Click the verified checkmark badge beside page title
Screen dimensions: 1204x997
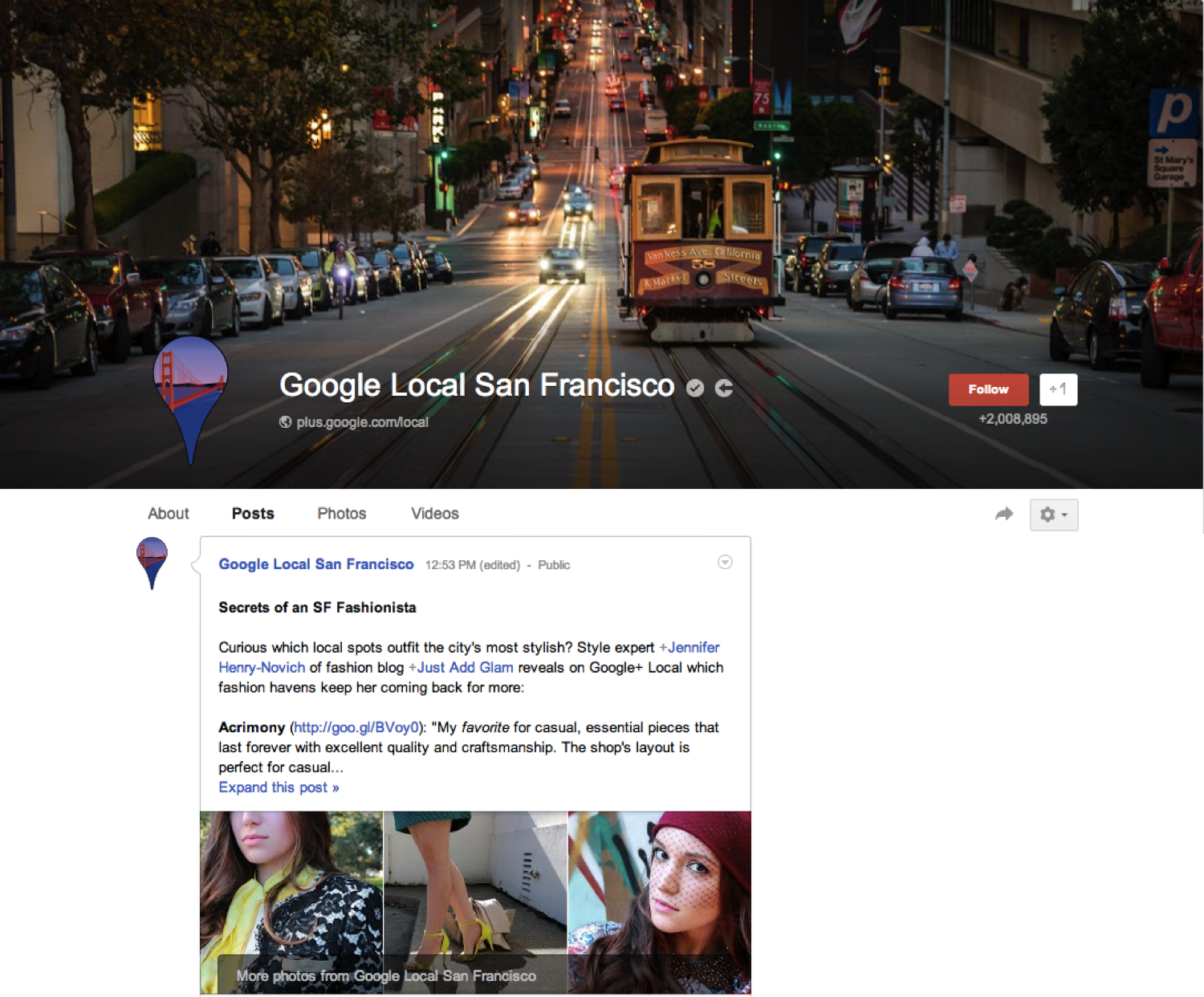click(x=695, y=389)
